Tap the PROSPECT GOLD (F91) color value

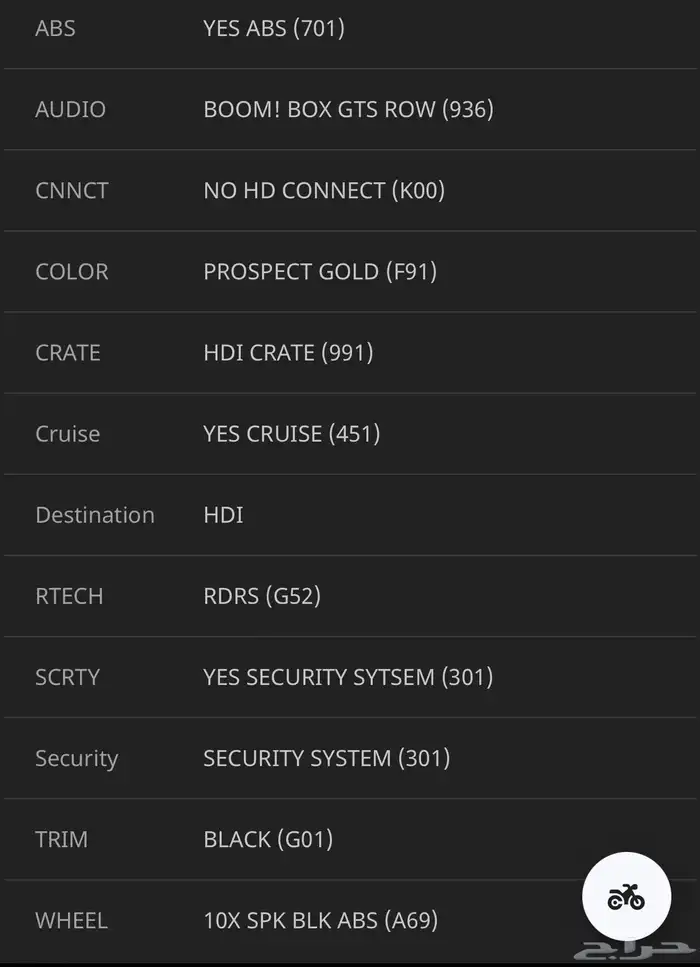[320, 271]
